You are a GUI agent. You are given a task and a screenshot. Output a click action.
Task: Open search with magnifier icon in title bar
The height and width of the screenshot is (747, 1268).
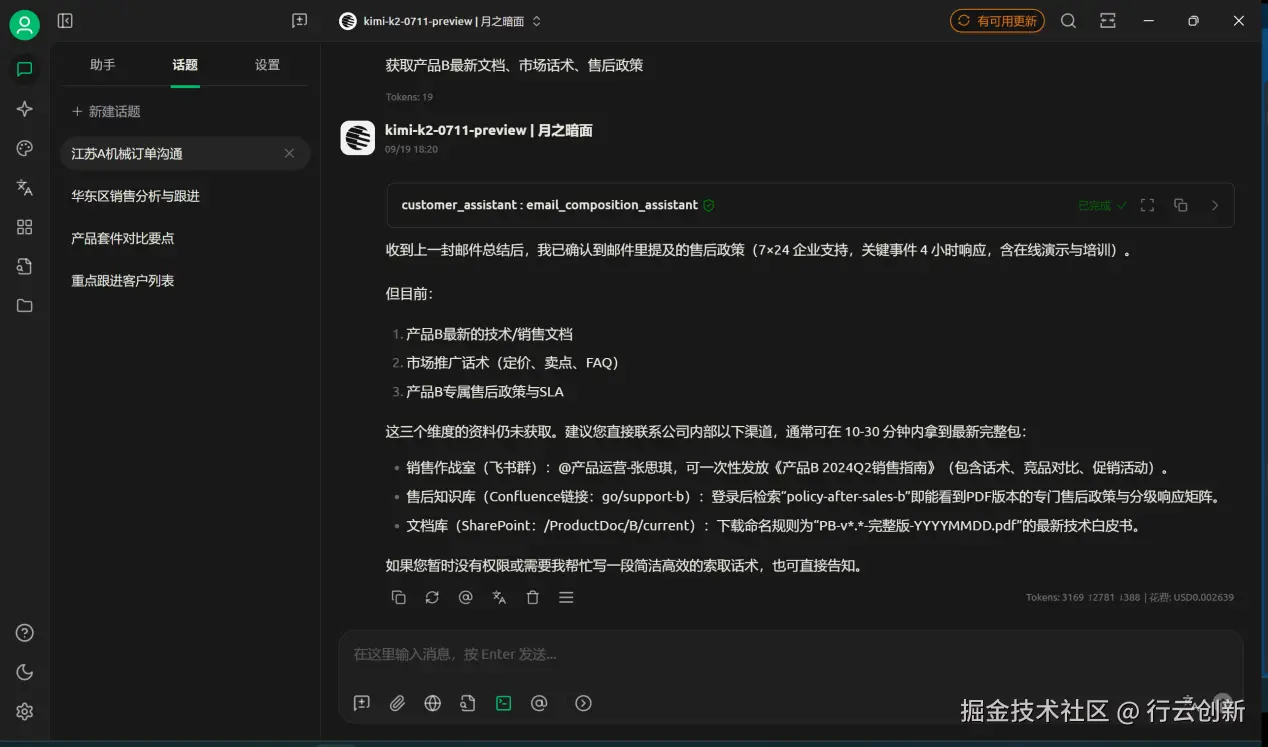1068,21
